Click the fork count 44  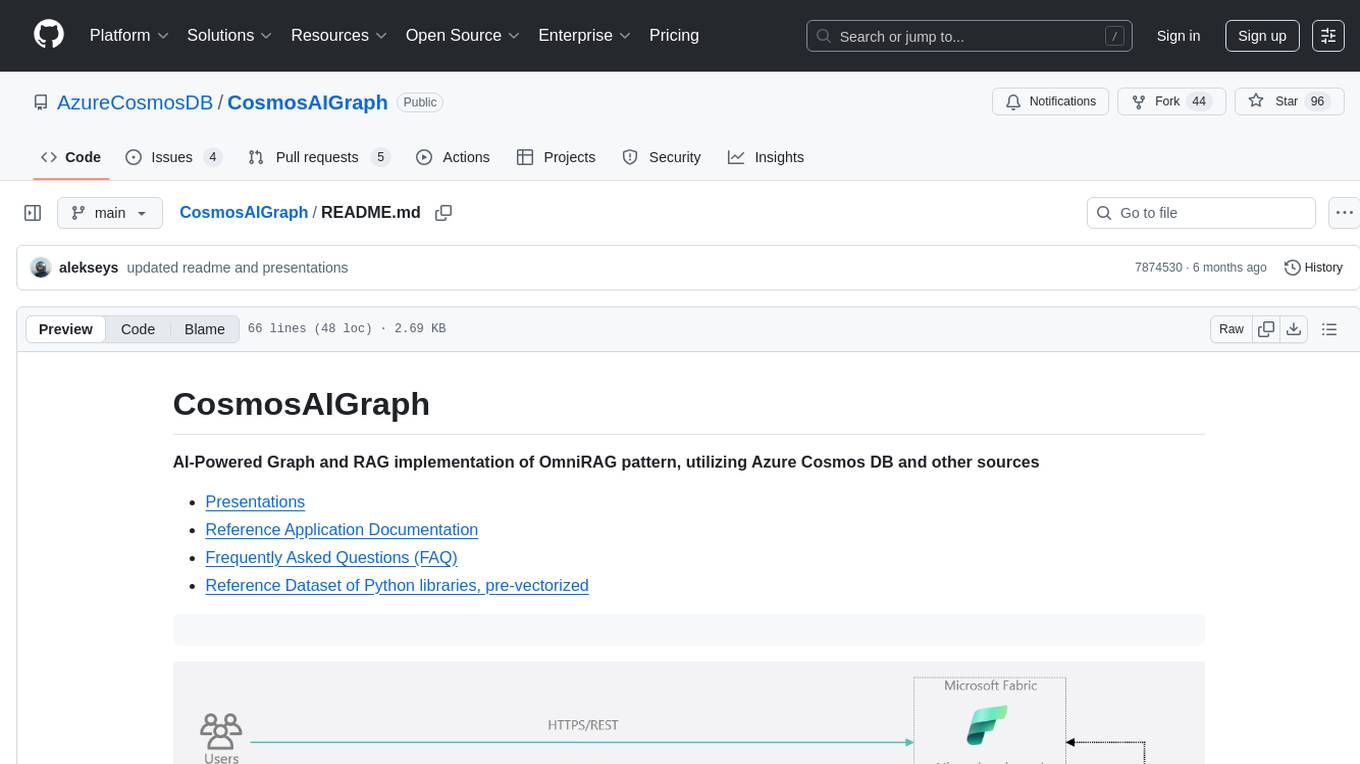click(1199, 102)
